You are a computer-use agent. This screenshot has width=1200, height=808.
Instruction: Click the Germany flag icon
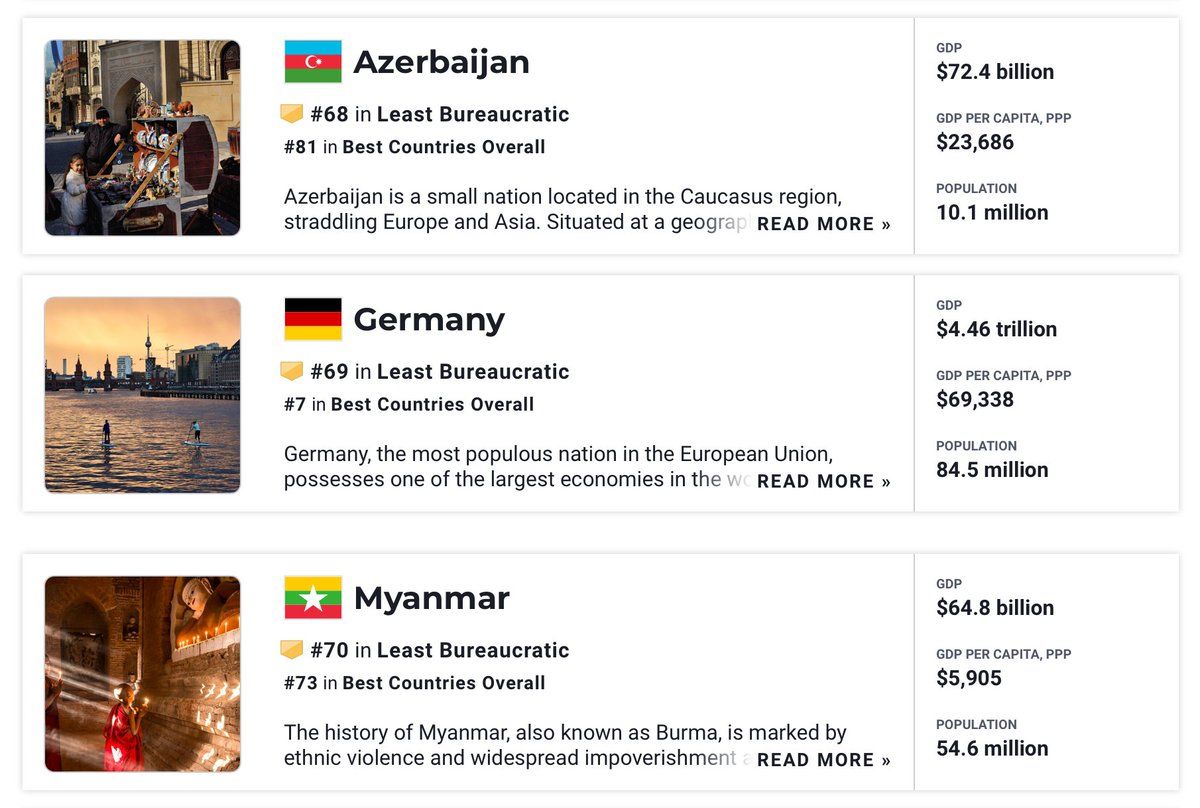pyautogui.click(x=313, y=319)
